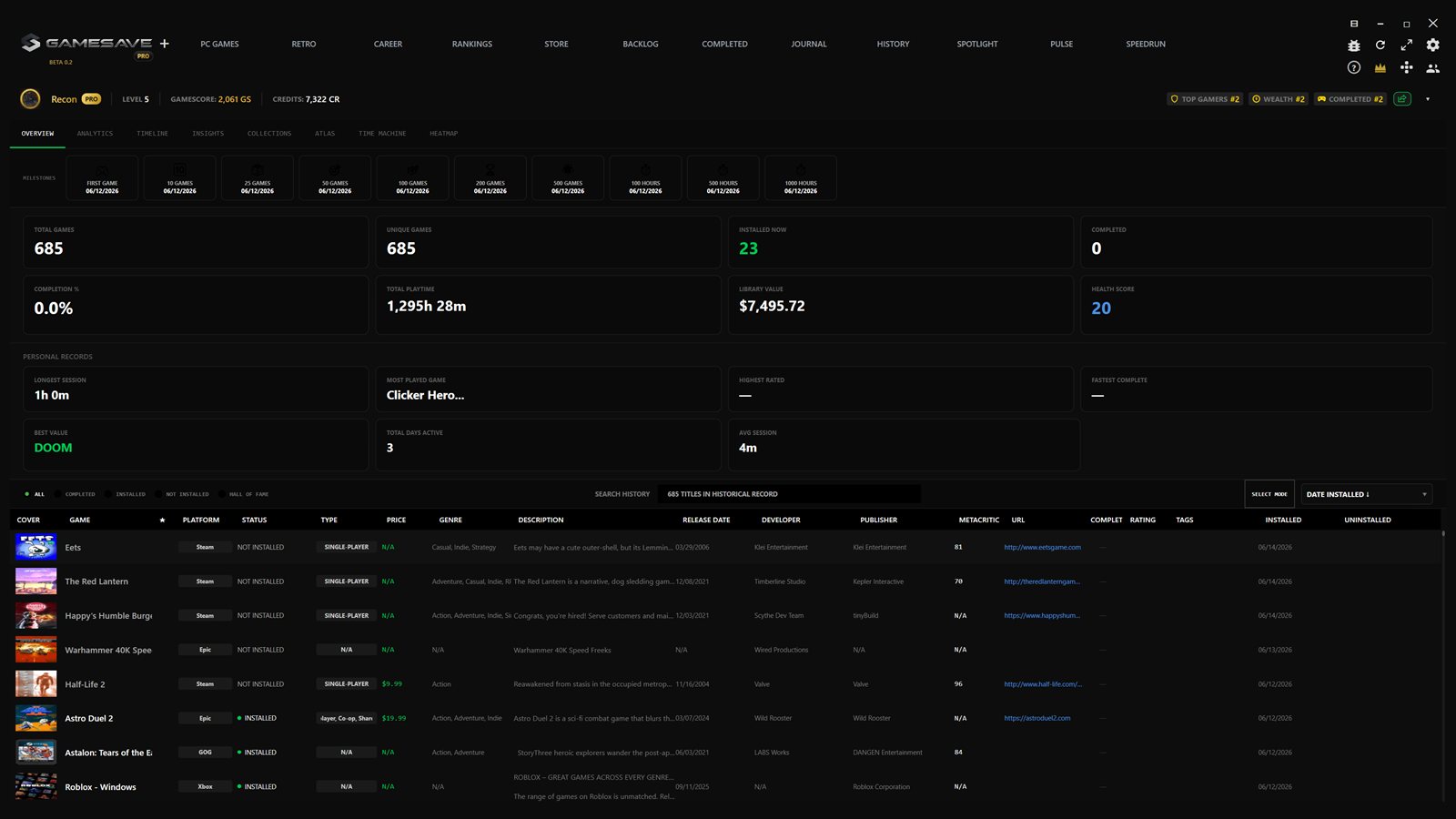Open the 1000 Hours milestone badge
Image resolution: width=1456 pixels, height=819 pixels.
point(801,177)
